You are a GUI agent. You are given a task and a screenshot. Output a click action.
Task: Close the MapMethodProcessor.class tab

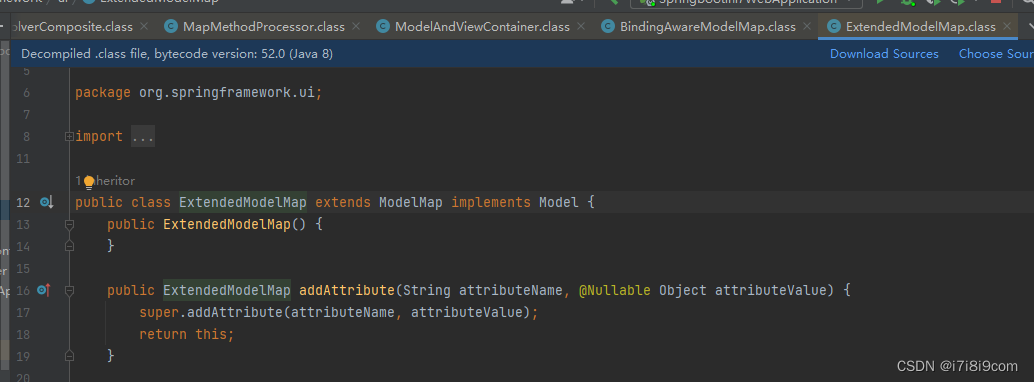pos(356,27)
